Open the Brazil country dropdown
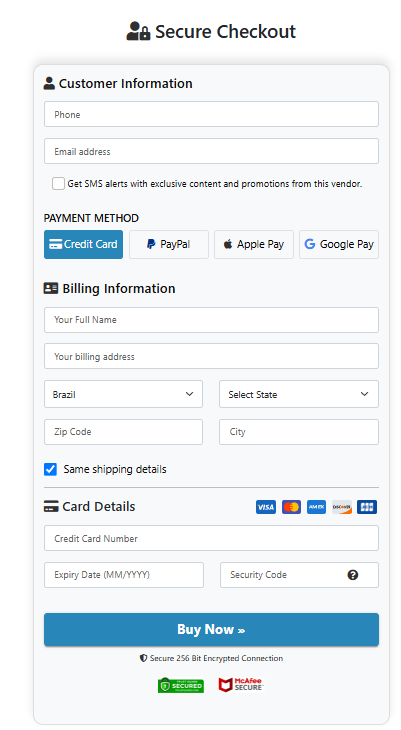Image resolution: width=401 pixels, height=730 pixels. tap(123, 394)
